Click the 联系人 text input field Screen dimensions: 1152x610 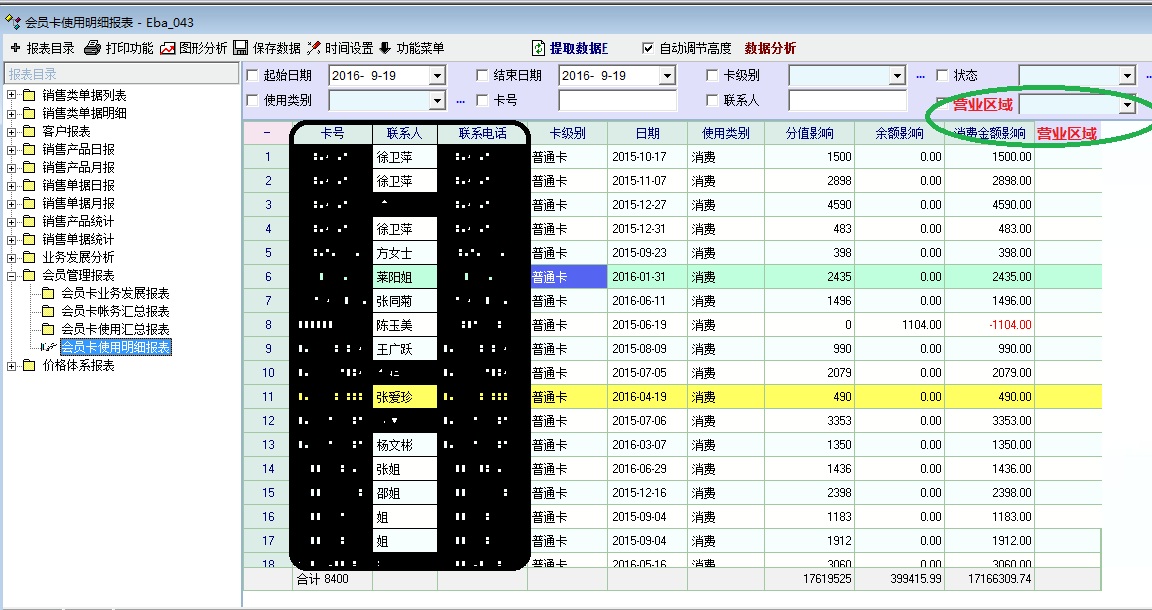pos(846,100)
